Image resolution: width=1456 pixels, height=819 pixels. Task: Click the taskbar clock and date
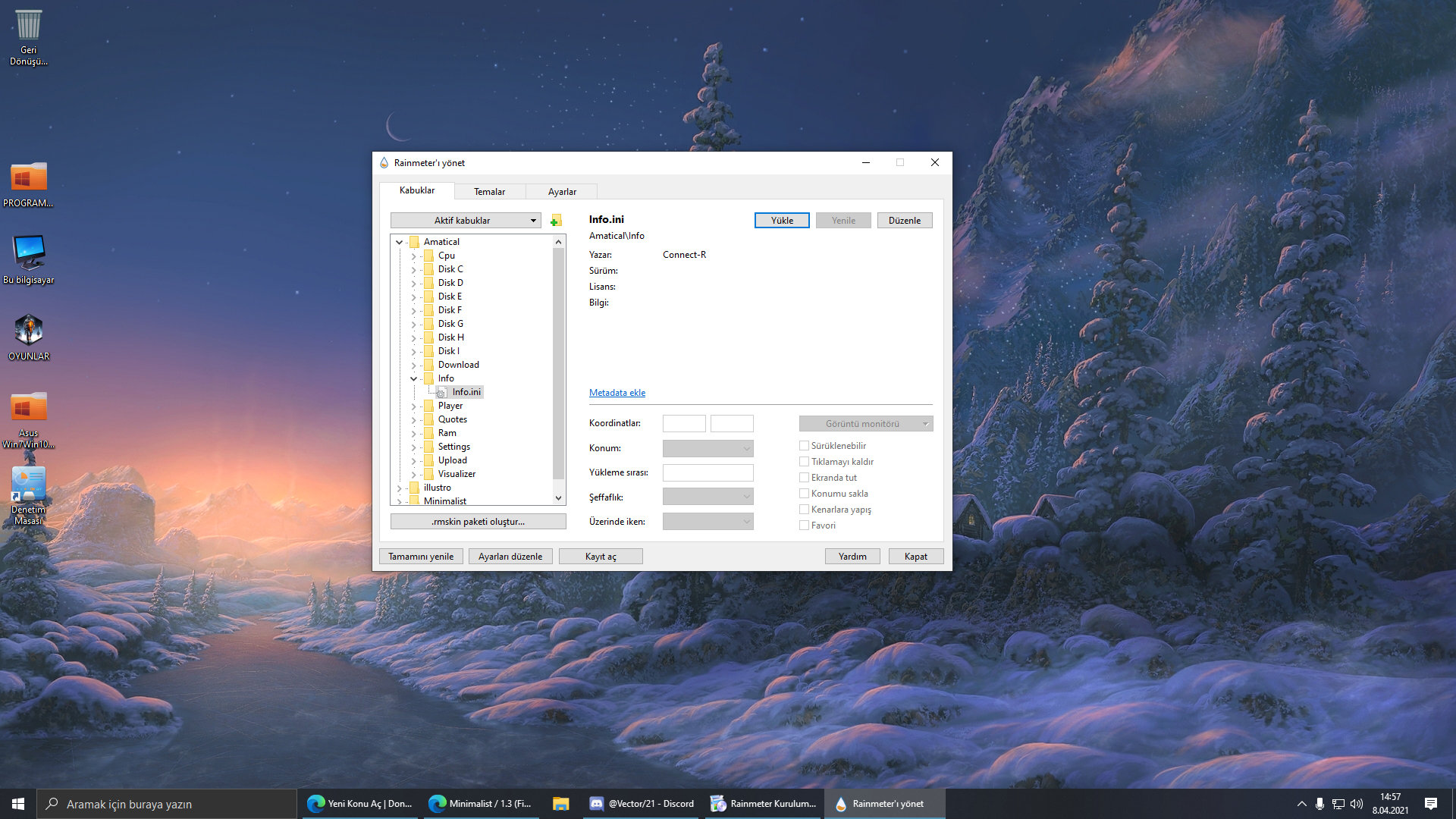(x=1390, y=804)
